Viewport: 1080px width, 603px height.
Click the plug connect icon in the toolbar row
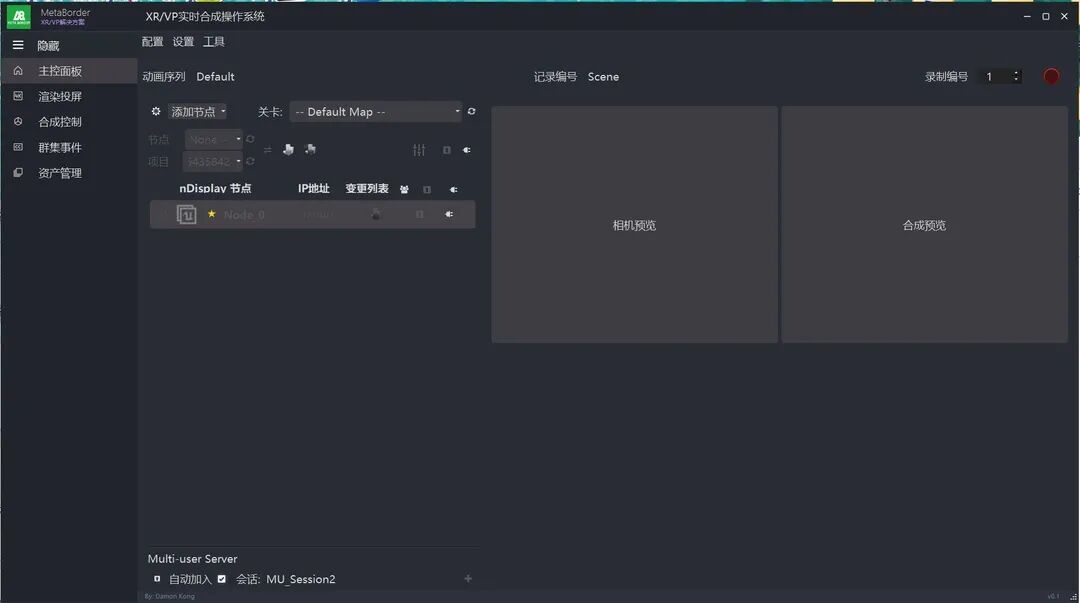(467, 150)
